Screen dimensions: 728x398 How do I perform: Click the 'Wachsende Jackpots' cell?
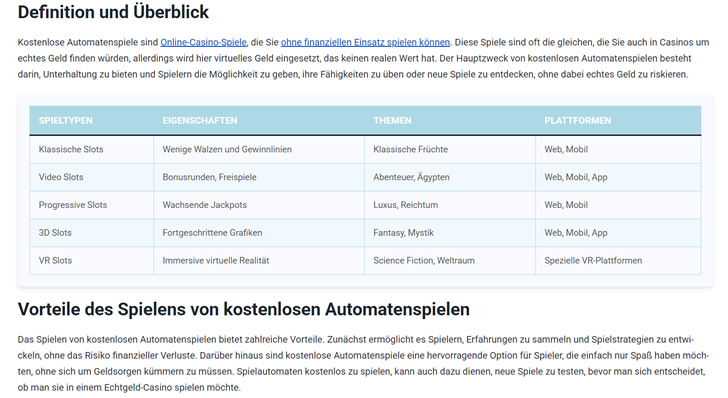point(259,205)
